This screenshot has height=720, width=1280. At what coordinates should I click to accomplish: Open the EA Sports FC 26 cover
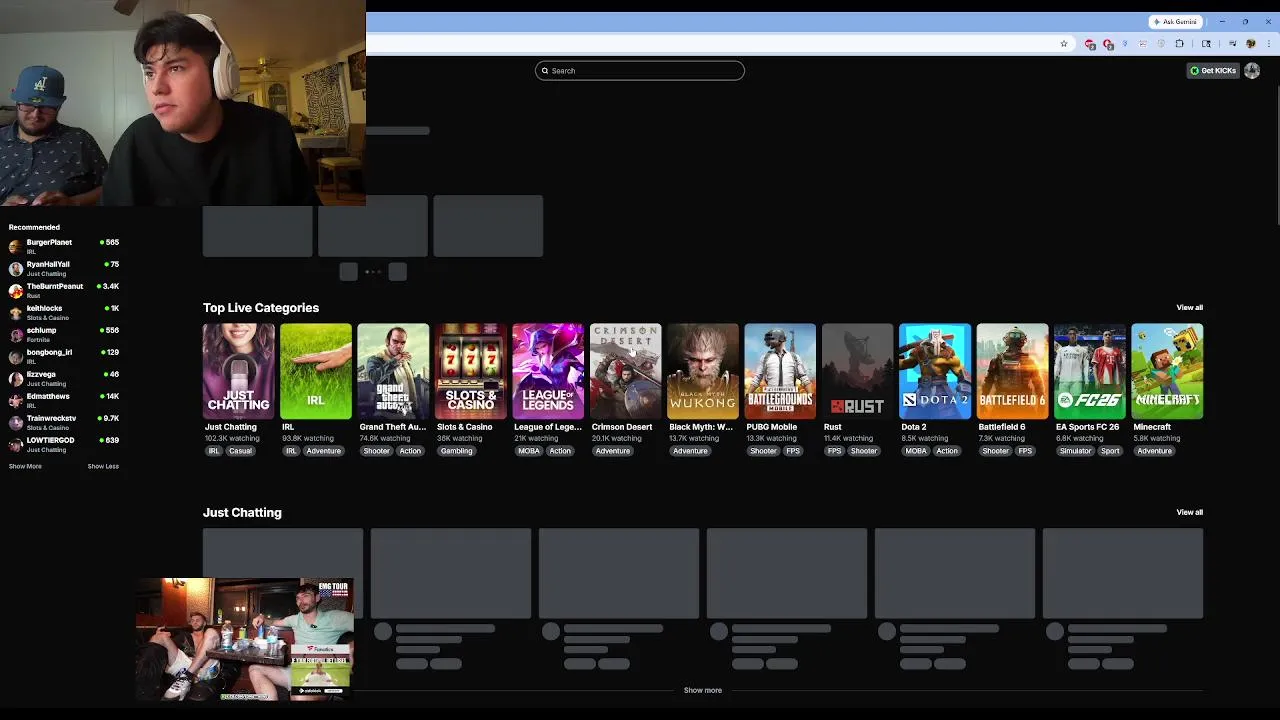click(1090, 371)
